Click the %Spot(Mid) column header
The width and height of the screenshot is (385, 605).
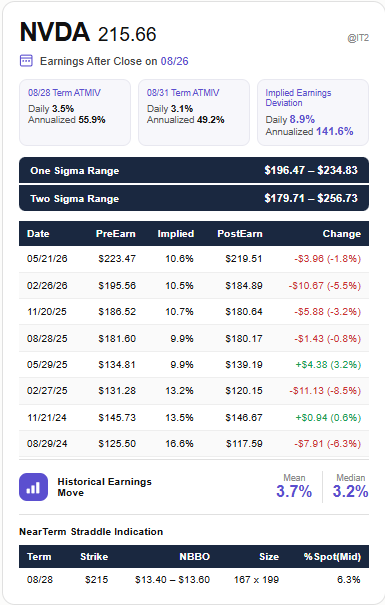pyautogui.click(x=332, y=557)
